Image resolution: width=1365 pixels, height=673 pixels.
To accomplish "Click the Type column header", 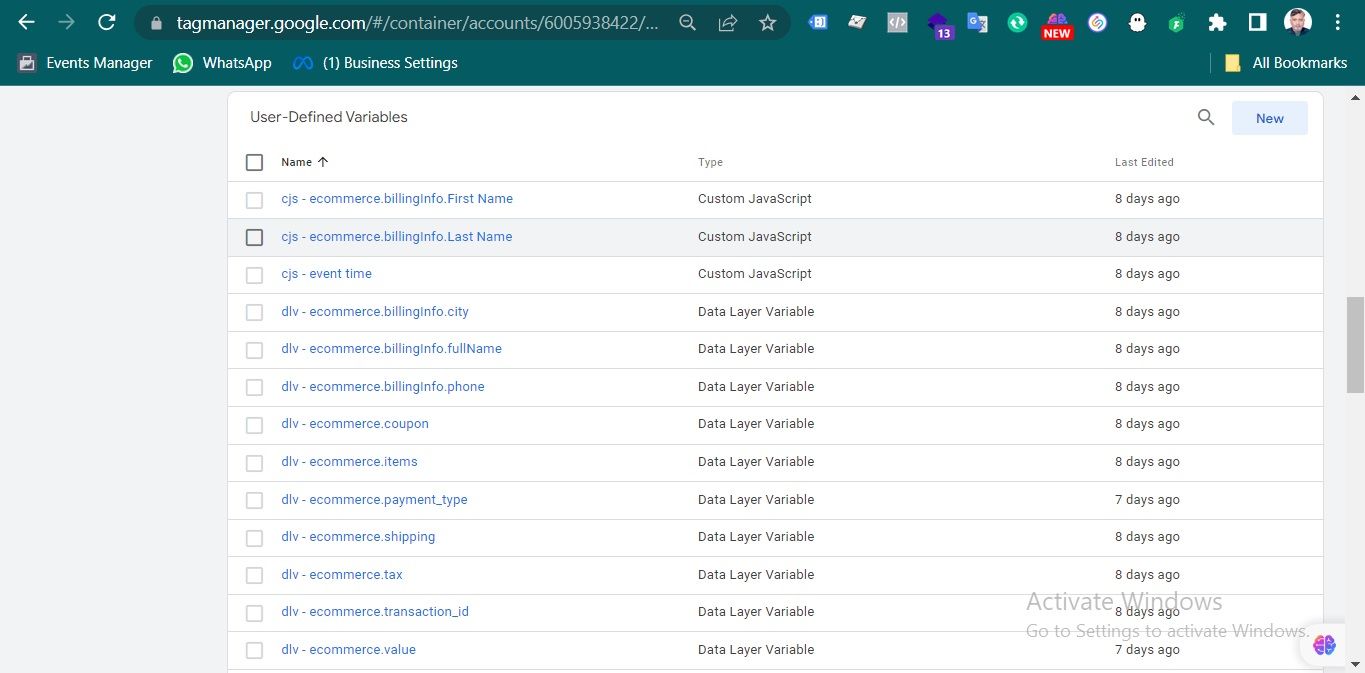I will (x=710, y=162).
